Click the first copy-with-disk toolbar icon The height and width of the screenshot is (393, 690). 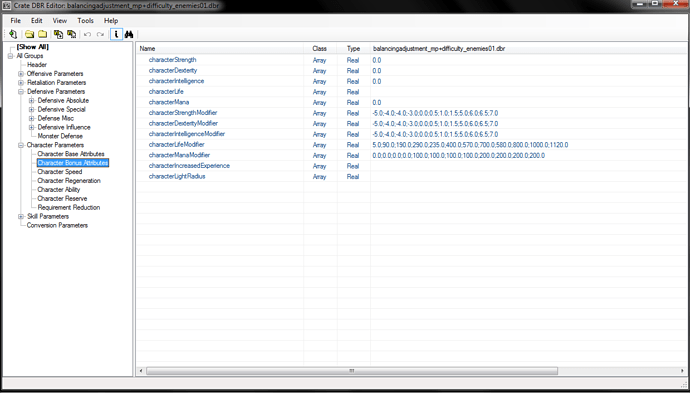(x=58, y=34)
